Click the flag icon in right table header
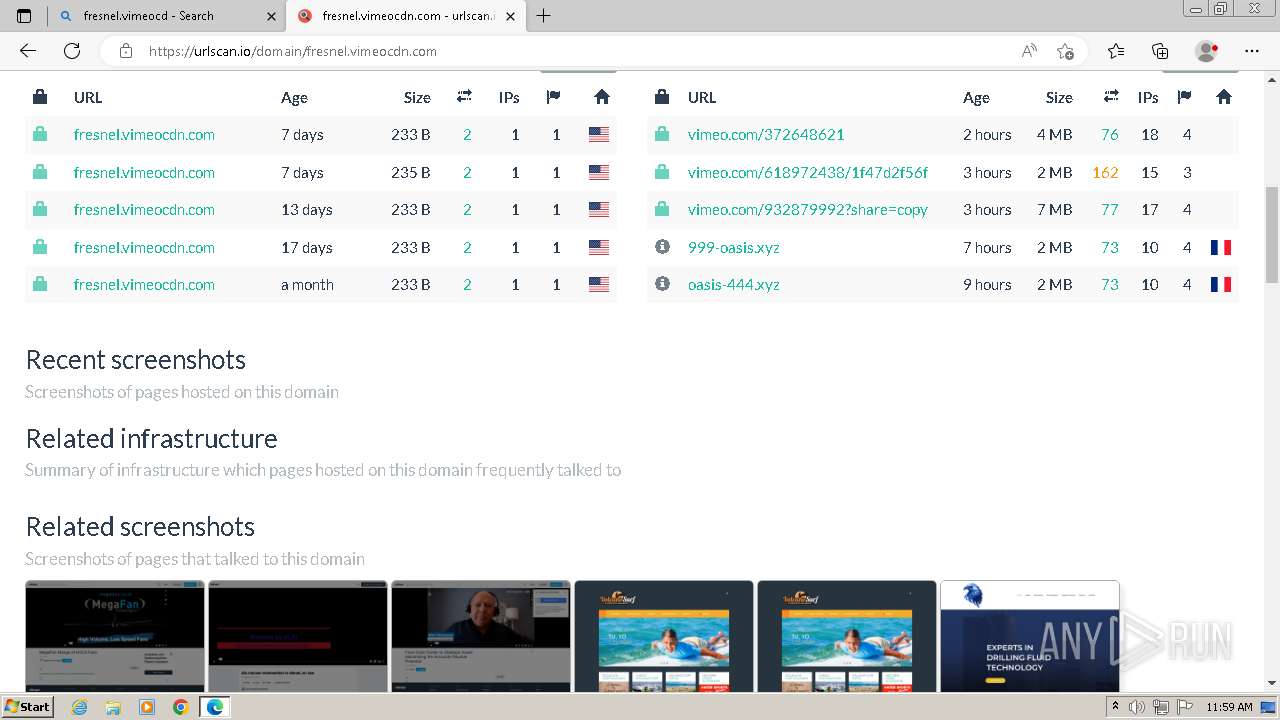 point(1184,97)
